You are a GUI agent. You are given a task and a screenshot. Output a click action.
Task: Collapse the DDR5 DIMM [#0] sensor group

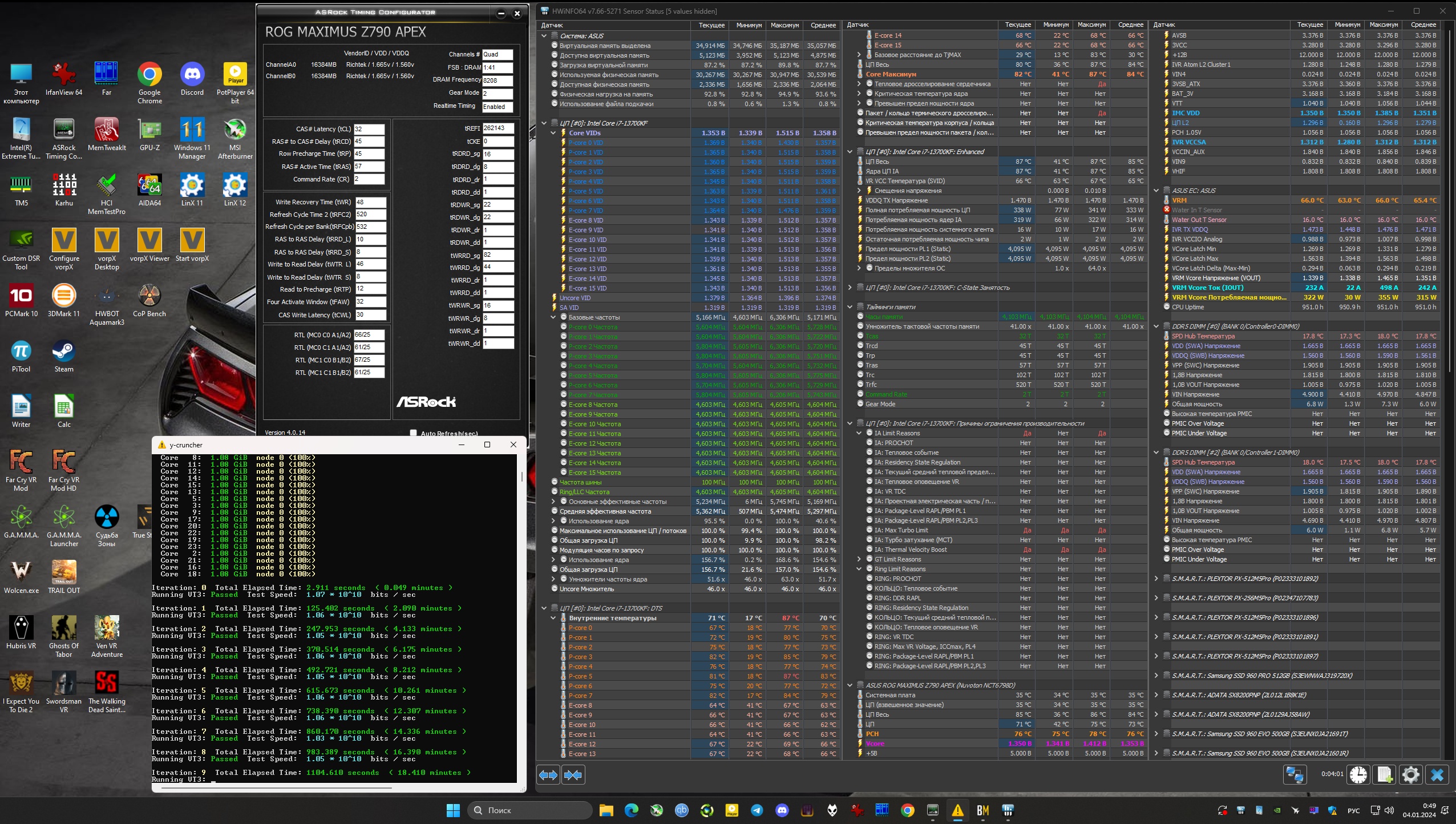click(1156, 326)
